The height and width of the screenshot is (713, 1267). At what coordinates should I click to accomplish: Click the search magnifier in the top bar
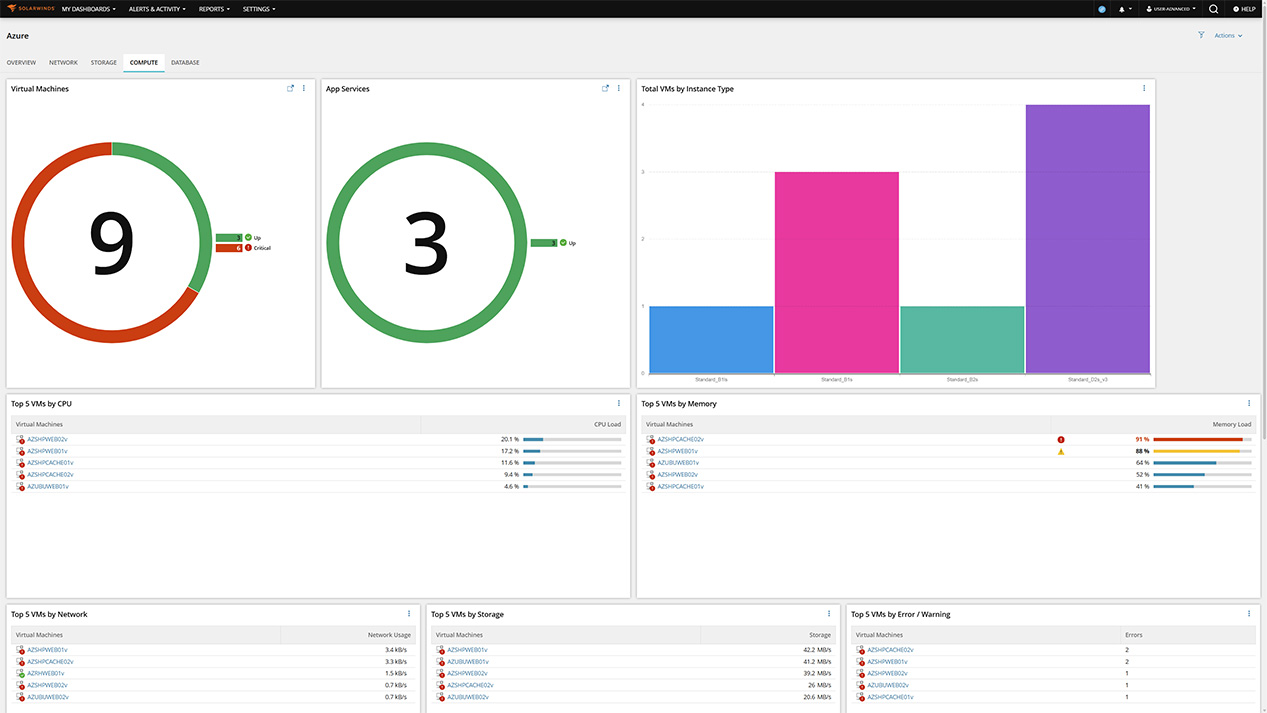(x=1213, y=9)
